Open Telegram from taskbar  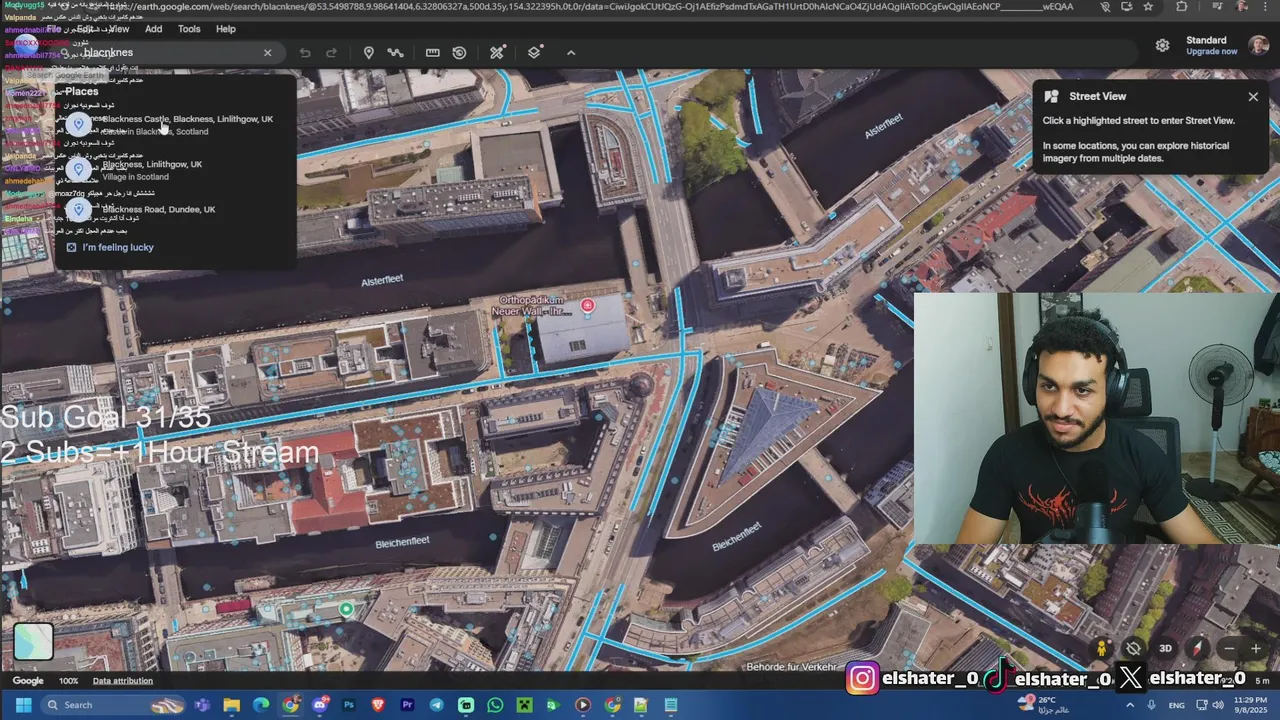437,705
